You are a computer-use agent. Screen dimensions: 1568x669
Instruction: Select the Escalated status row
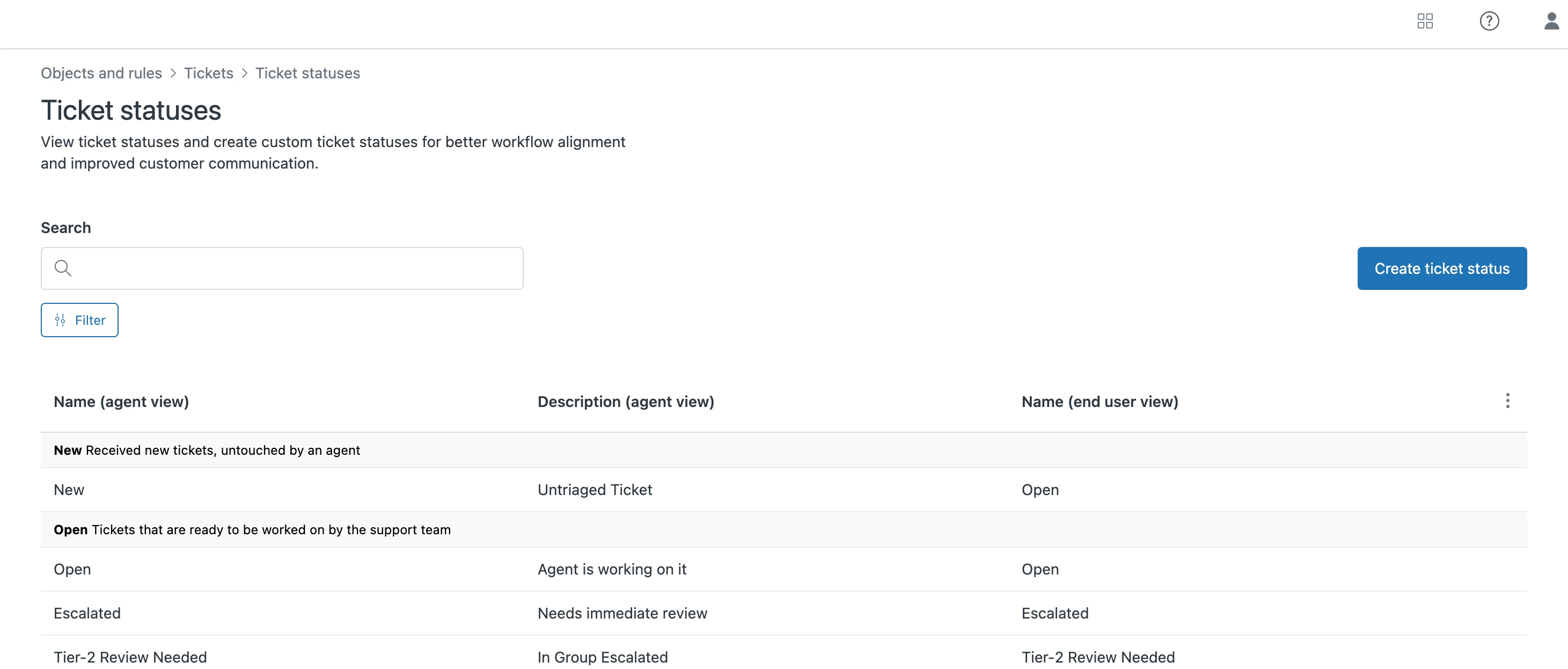tap(87, 613)
